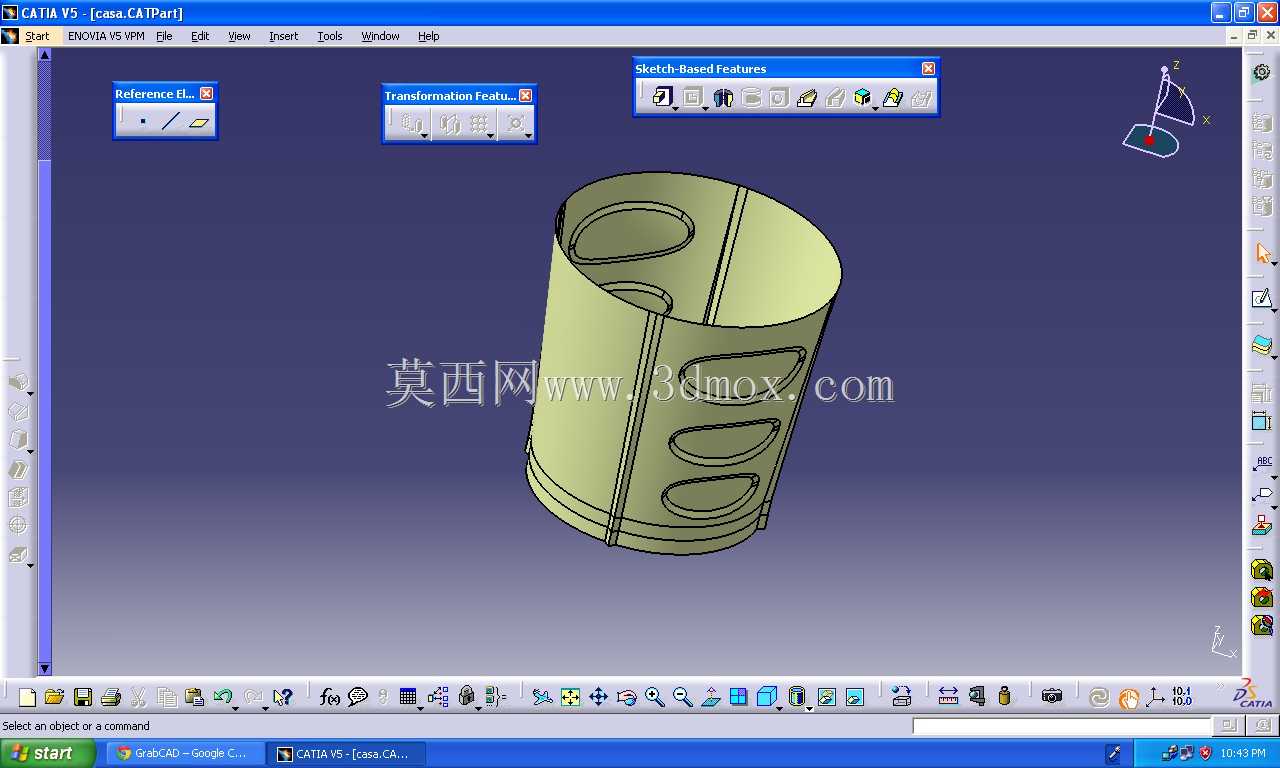Capture the viewport with the camera icon
Viewport: 1280px width, 768px height.
pyautogui.click(x=1051, y=697)
